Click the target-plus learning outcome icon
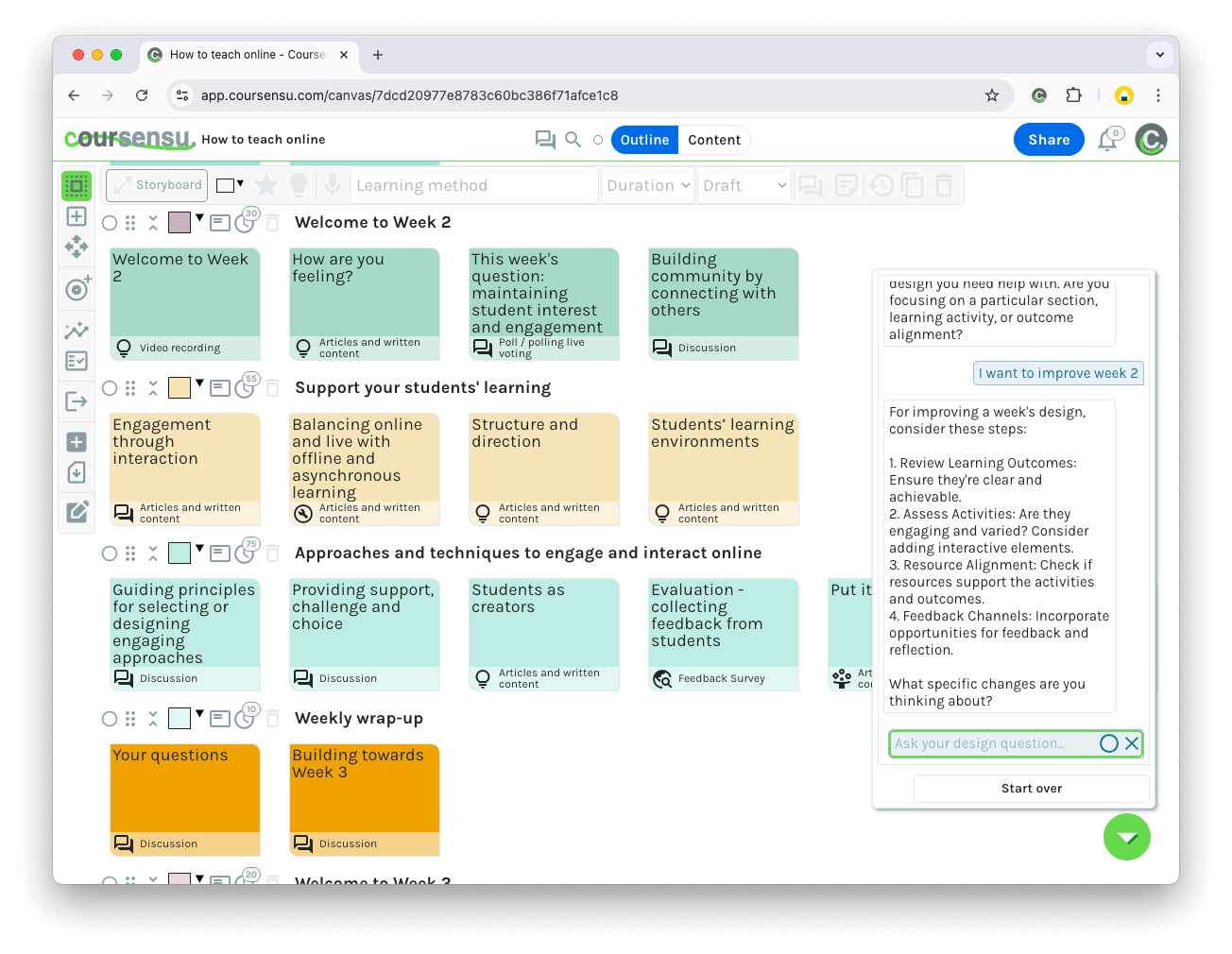The height and width of the screenshot is (954, 1232). coord(77,289)
